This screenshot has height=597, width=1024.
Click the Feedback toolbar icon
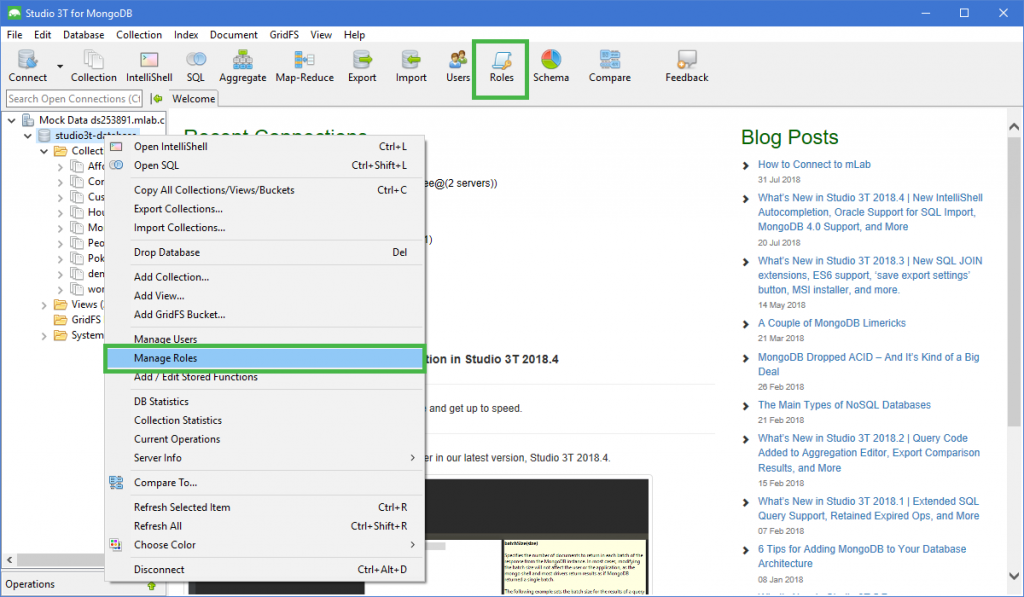[686, 67]
